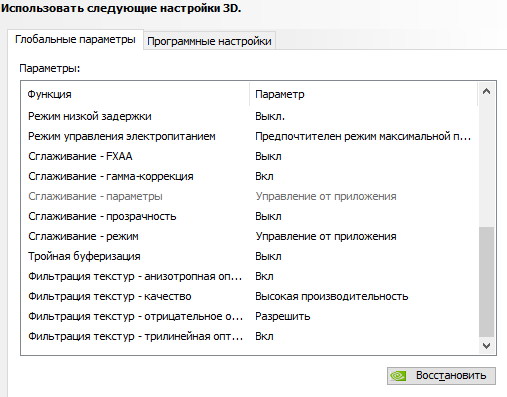Click the NVIDIA logo icon on Восстановить
507x397 pixels.
[398, 376]
